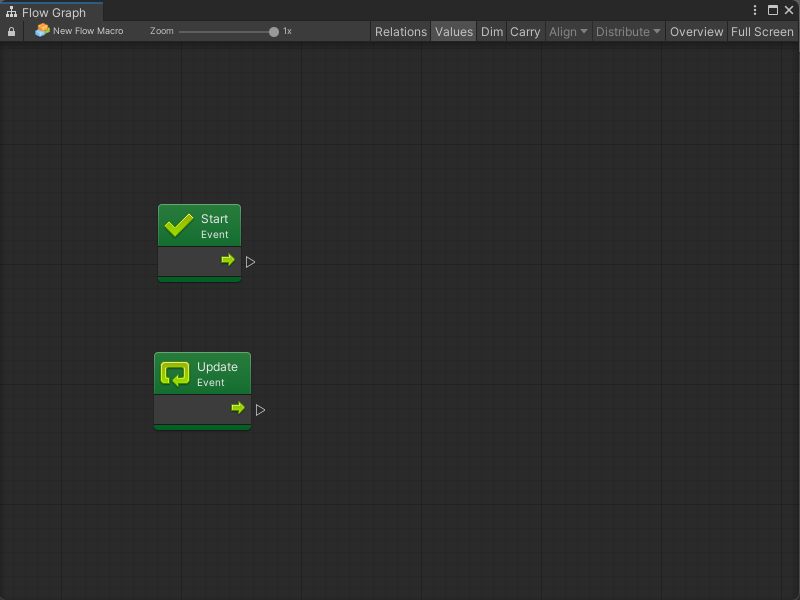
Task: Toggle the Dim option
Action: tap(492, 32)
